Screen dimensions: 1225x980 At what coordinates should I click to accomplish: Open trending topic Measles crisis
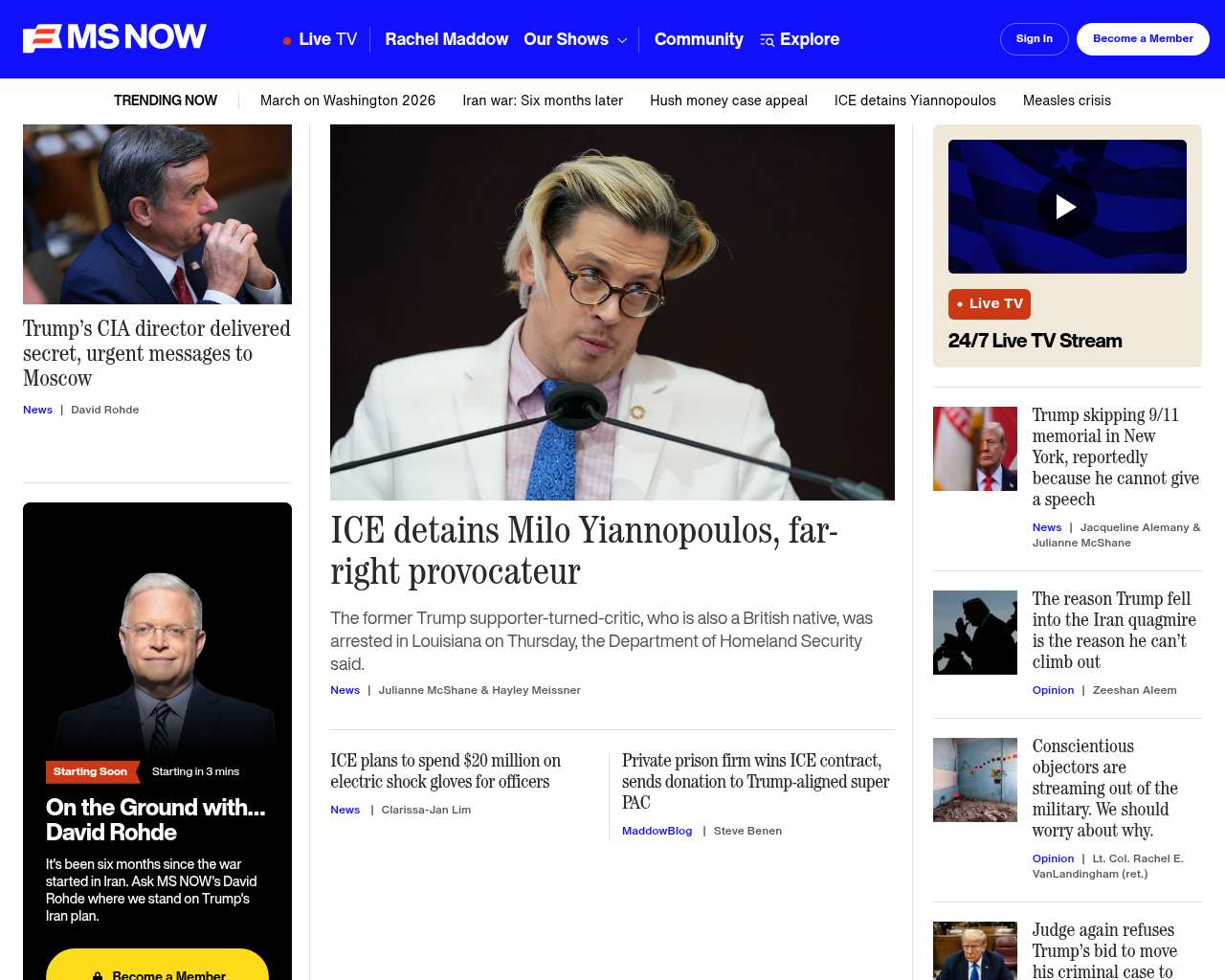(1067, 100)
